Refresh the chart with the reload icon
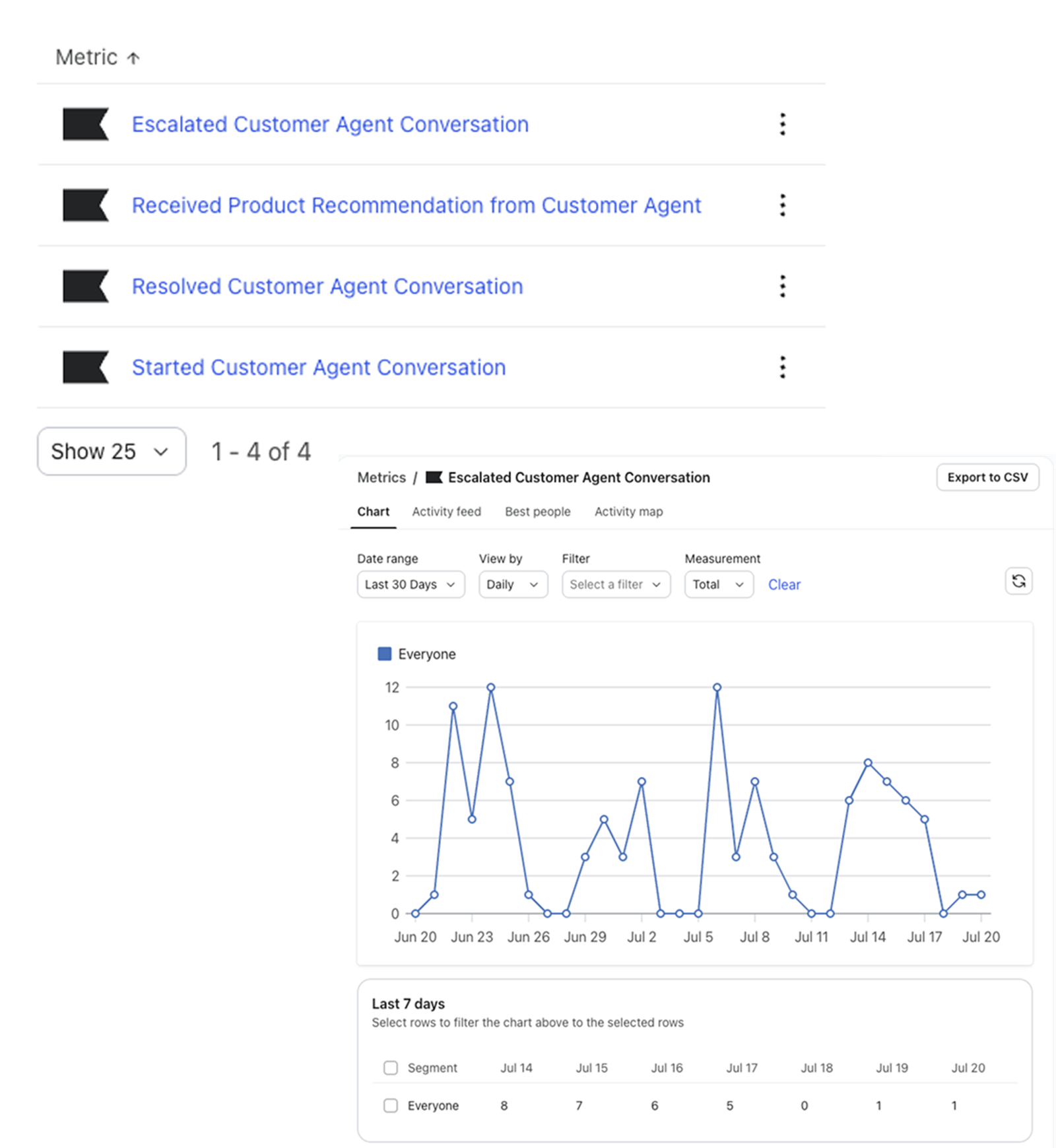The width and height of the screenshot is (1056, 1148). tap(1018, 582)
